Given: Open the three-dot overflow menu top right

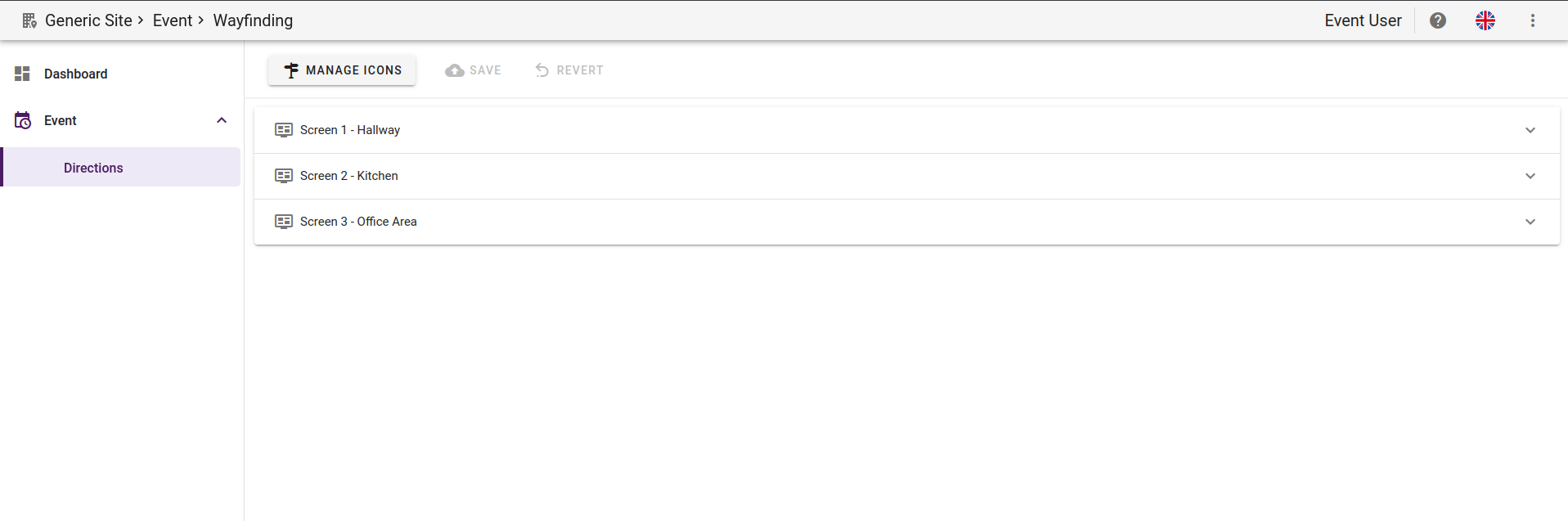Looking at the screenshot, I should click(1533, 20).
